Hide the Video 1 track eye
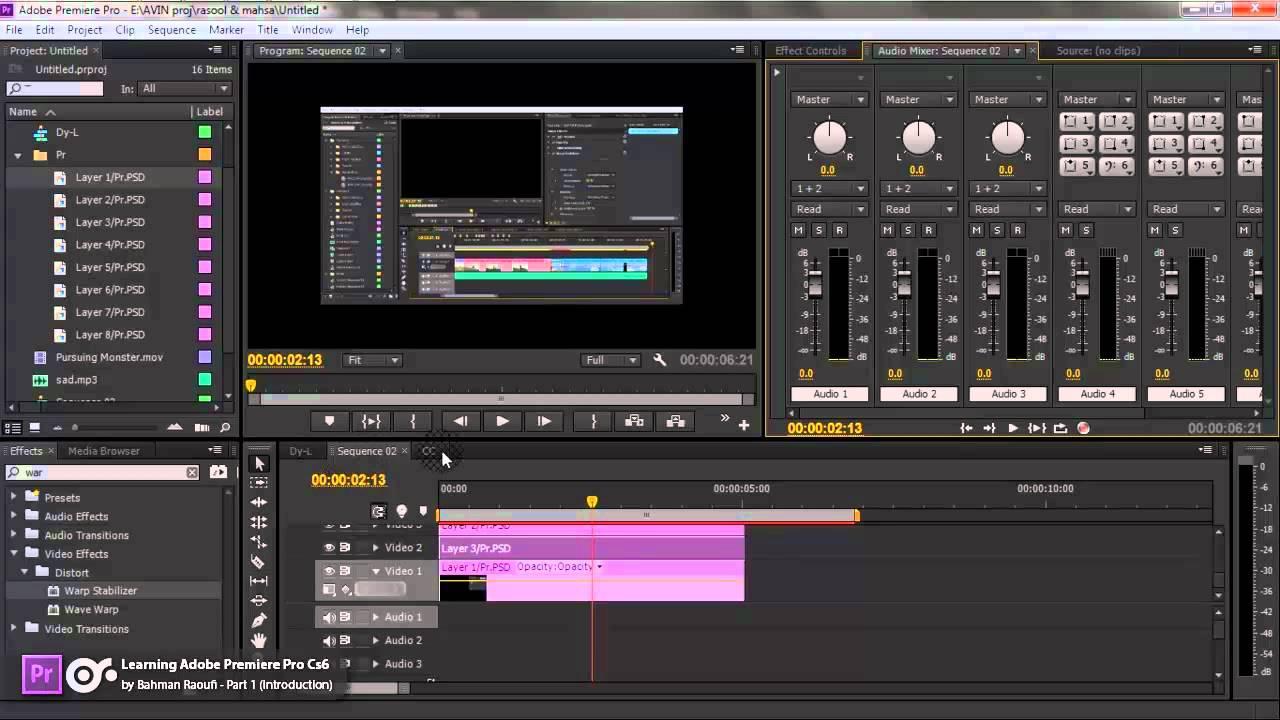1280x720 pixels. click(329, 571)
